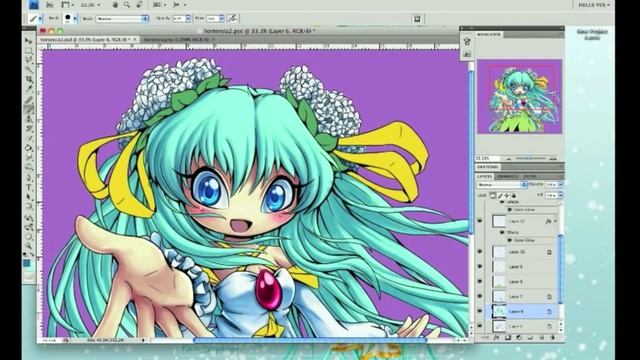Switch to the Paths tab
The height and width of the screenshot is (360, 640).
click(530, 176)
